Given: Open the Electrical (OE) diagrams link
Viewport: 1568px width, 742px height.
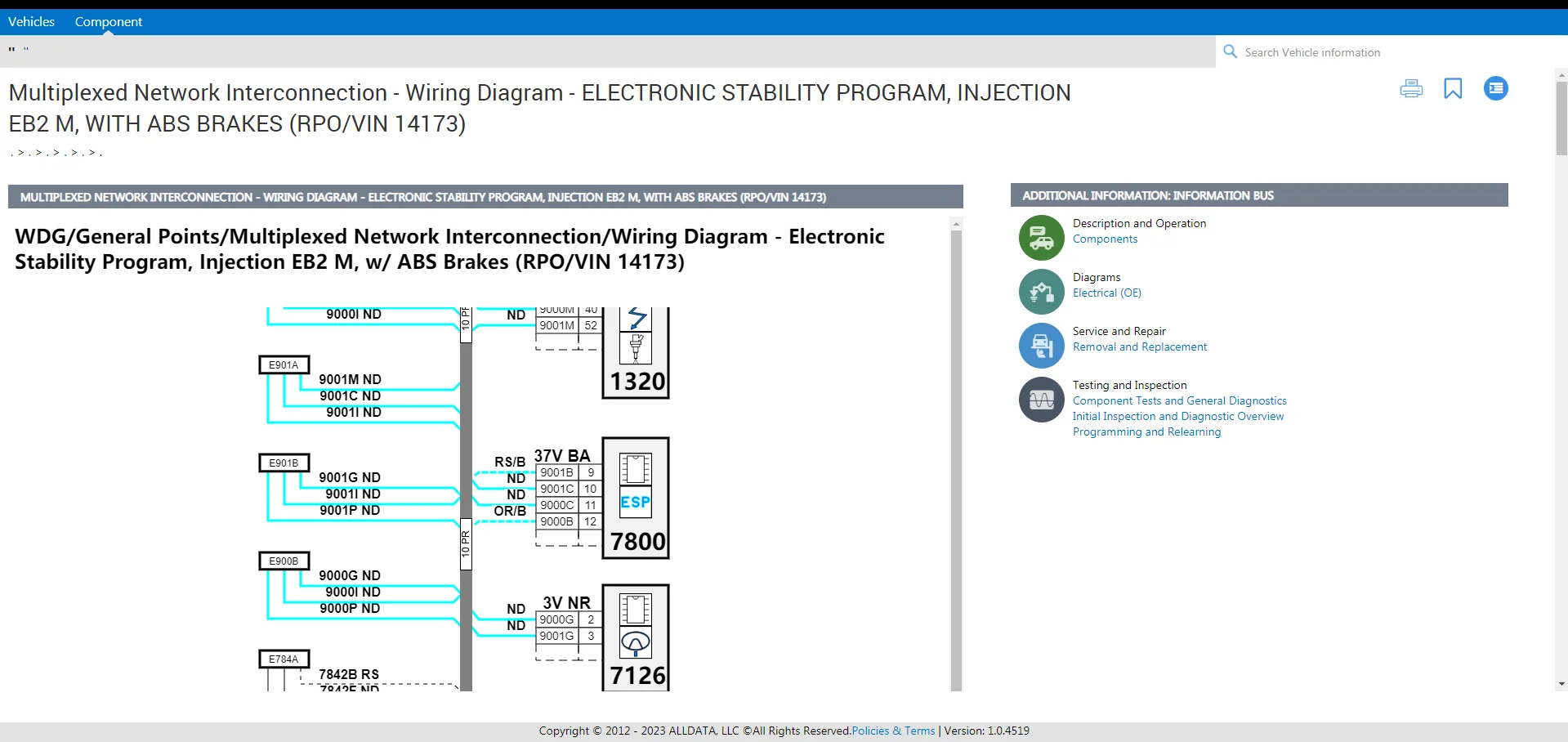Looking at the screenshot, I should (1107, 293).
